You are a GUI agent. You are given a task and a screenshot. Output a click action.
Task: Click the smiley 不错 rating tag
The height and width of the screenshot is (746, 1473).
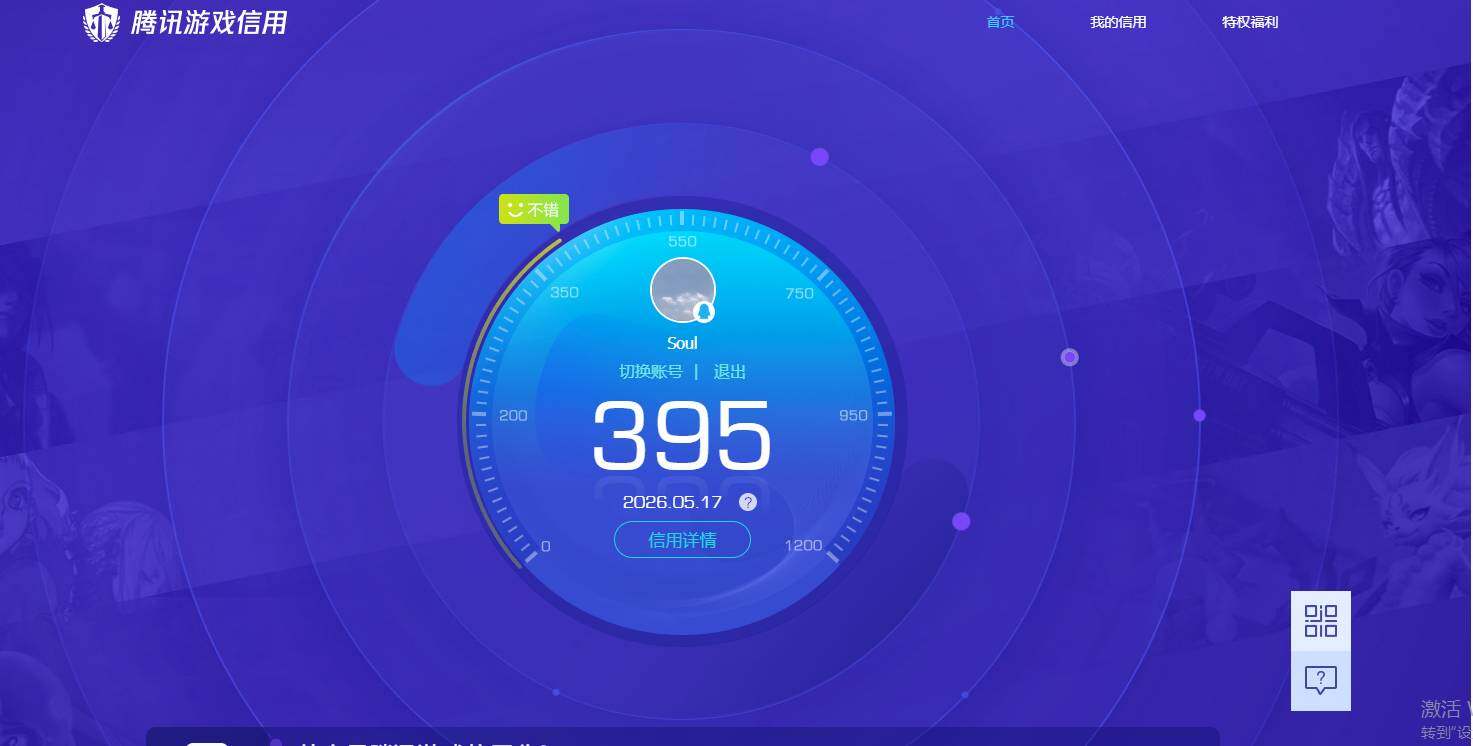534,210
